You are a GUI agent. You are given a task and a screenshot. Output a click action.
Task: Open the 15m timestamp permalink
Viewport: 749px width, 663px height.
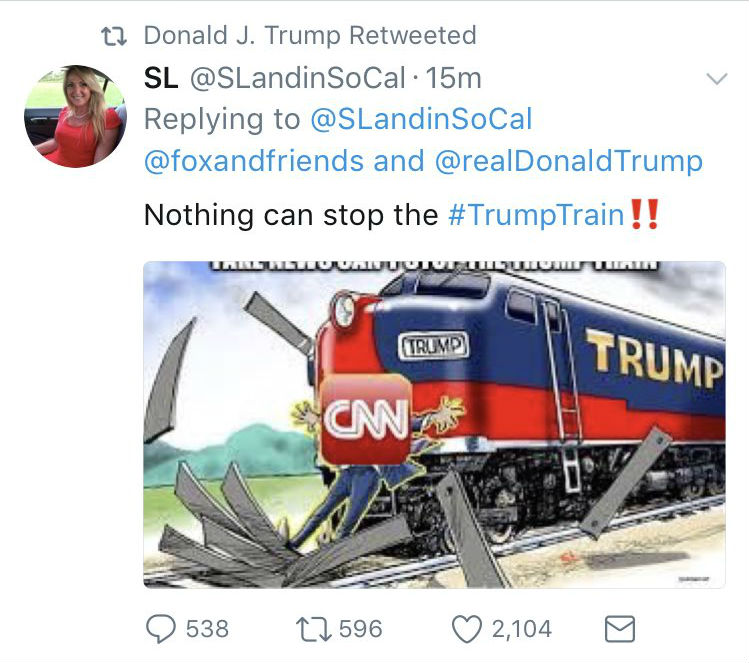455,77
